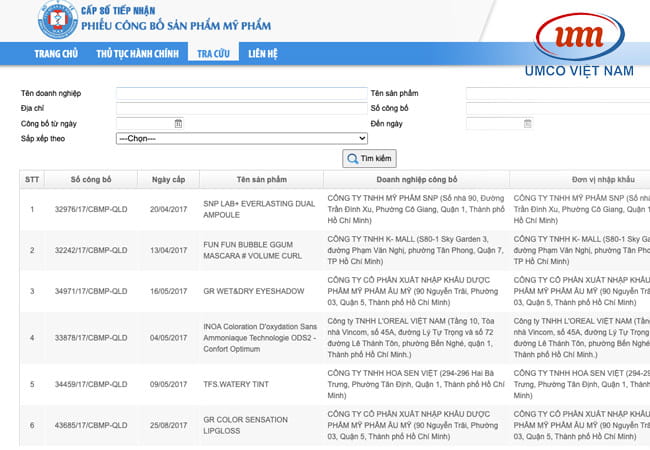The image size is (650, 450).
Task: Select product SNP LAB+ EVERLASTING DUAL AMPOULE
Action: pos(259,209)
